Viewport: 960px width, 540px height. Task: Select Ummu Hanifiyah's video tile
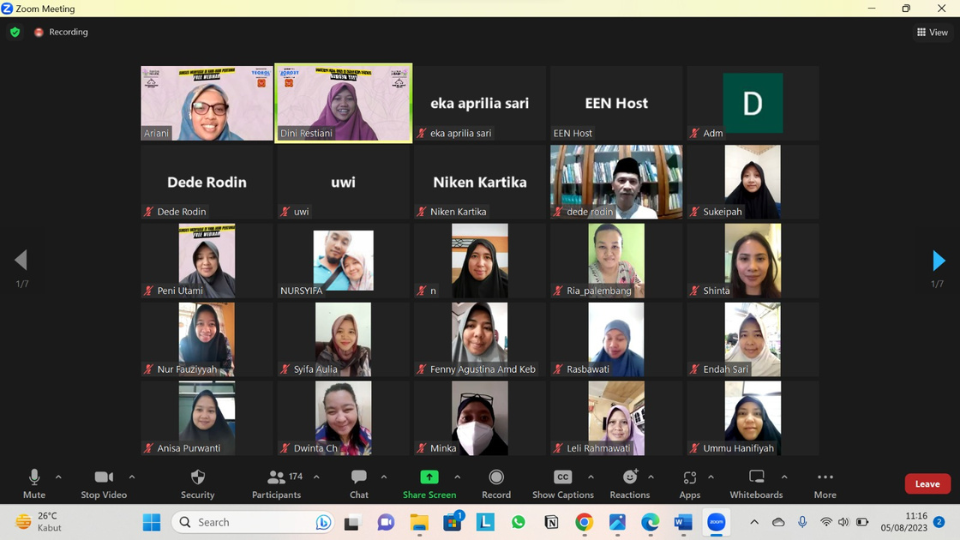click(752, 418)
